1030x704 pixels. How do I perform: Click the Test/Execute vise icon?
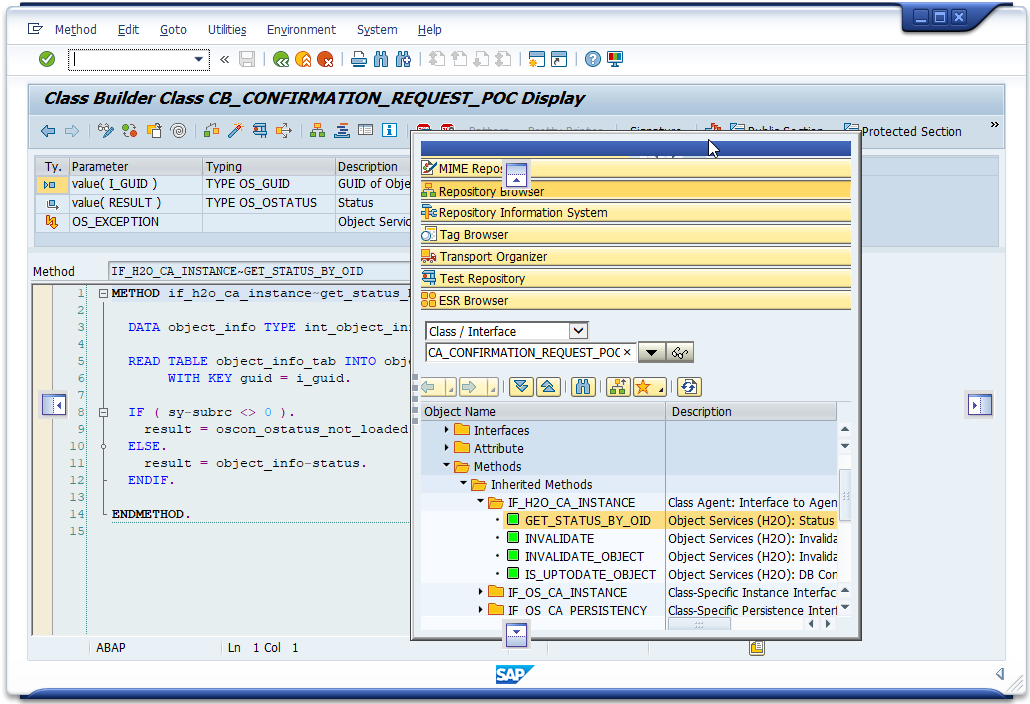point(259,131)
